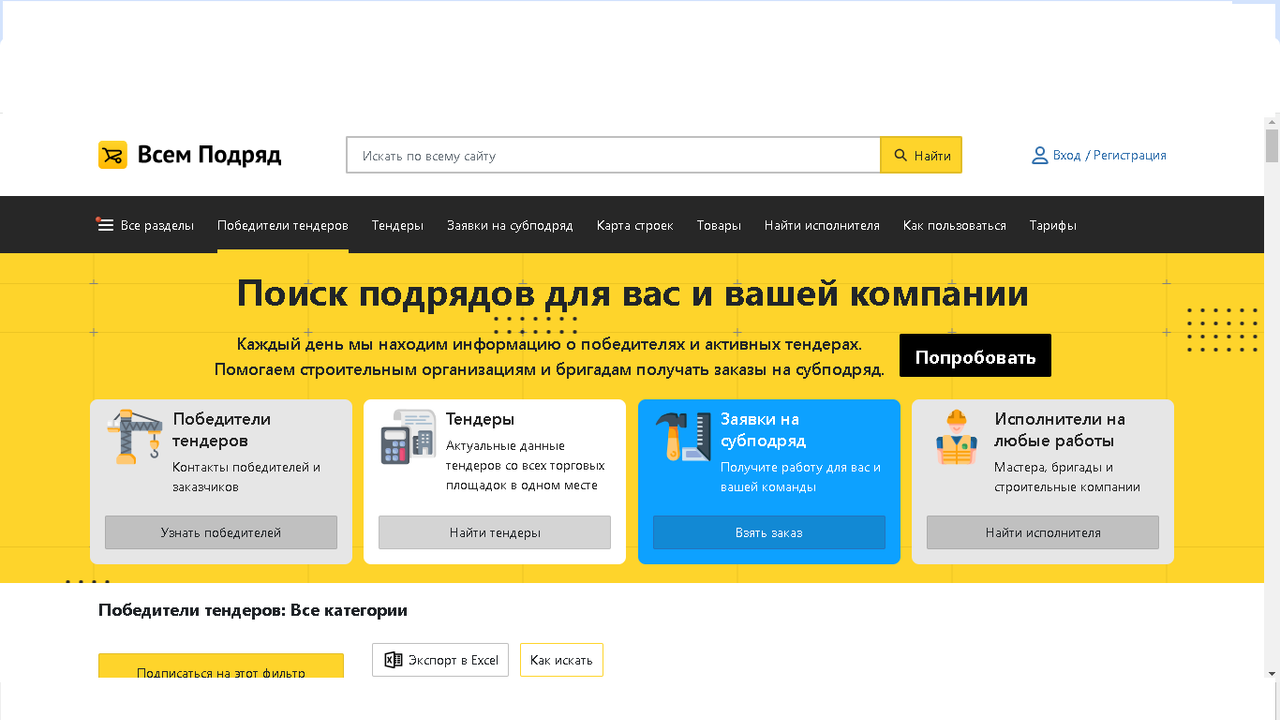Click the Найти search button

921,155
